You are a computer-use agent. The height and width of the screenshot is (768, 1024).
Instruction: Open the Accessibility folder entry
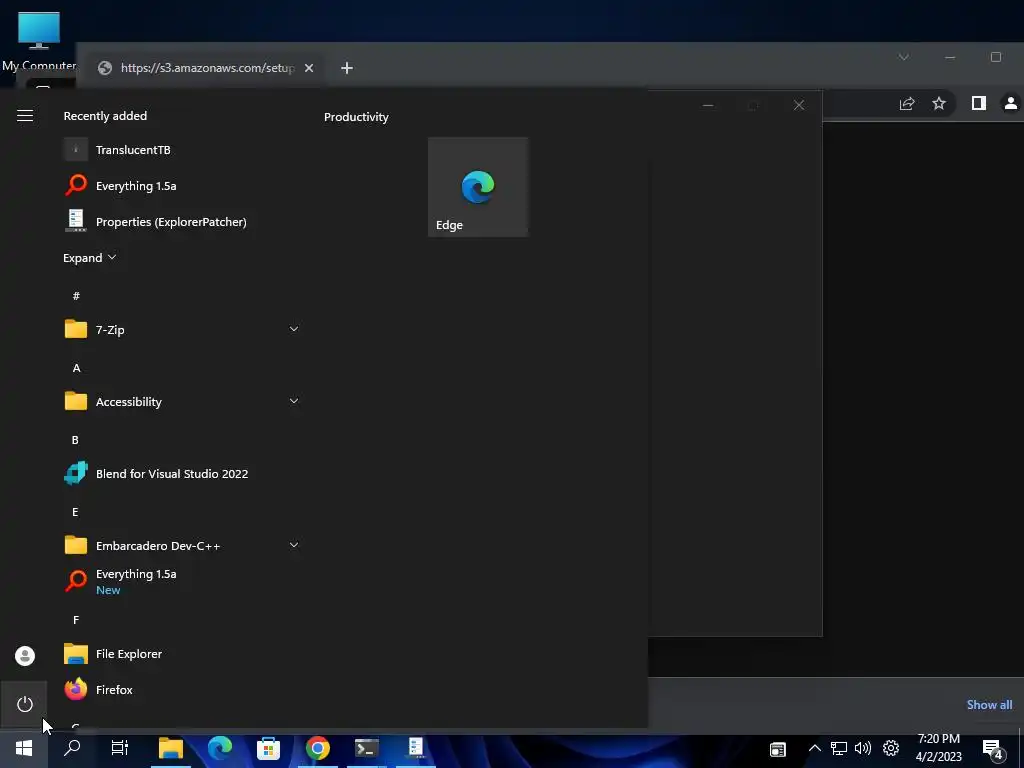[183, 401]
